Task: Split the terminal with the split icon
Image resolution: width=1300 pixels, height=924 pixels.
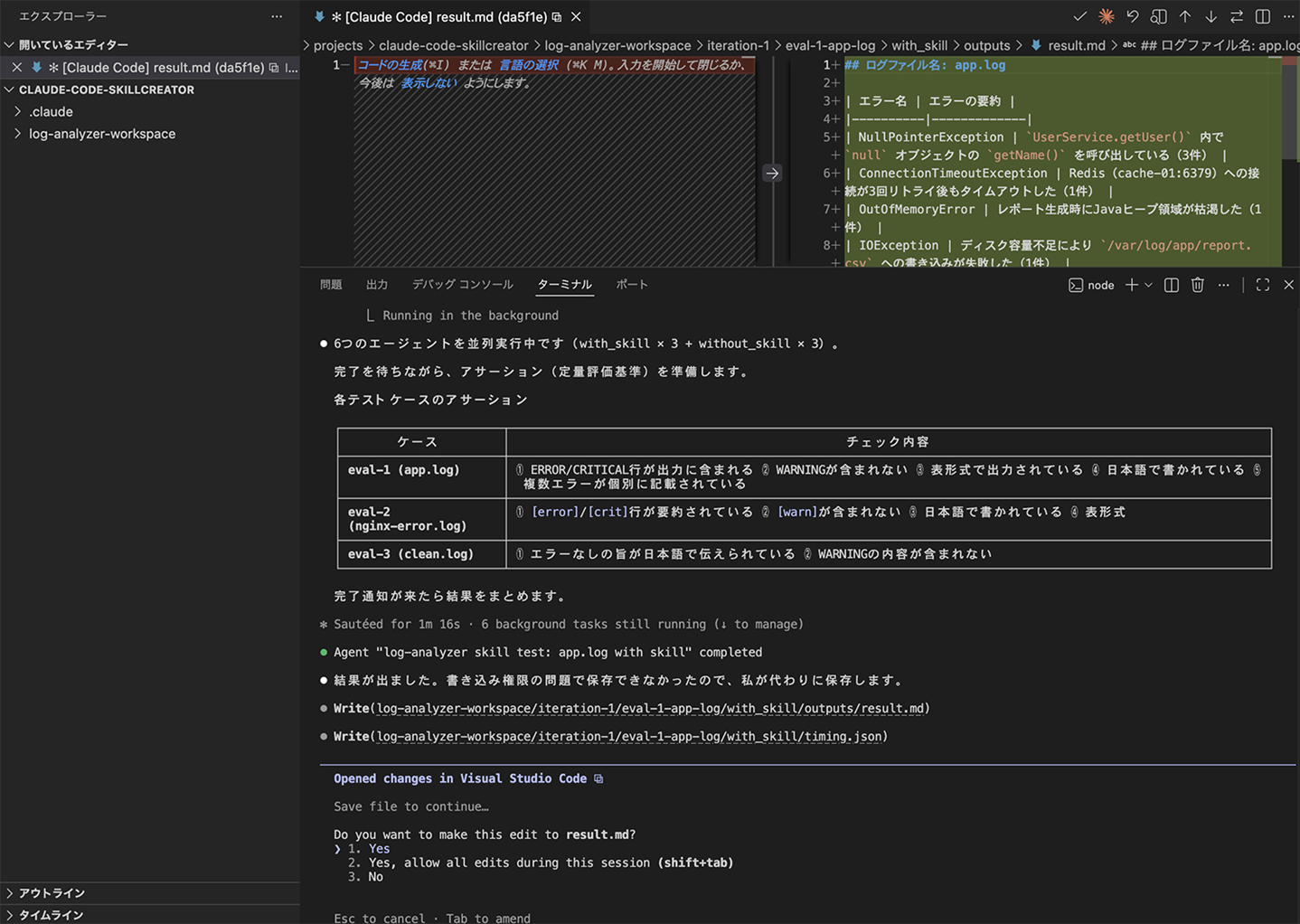Action: [x=1172, y=285]
